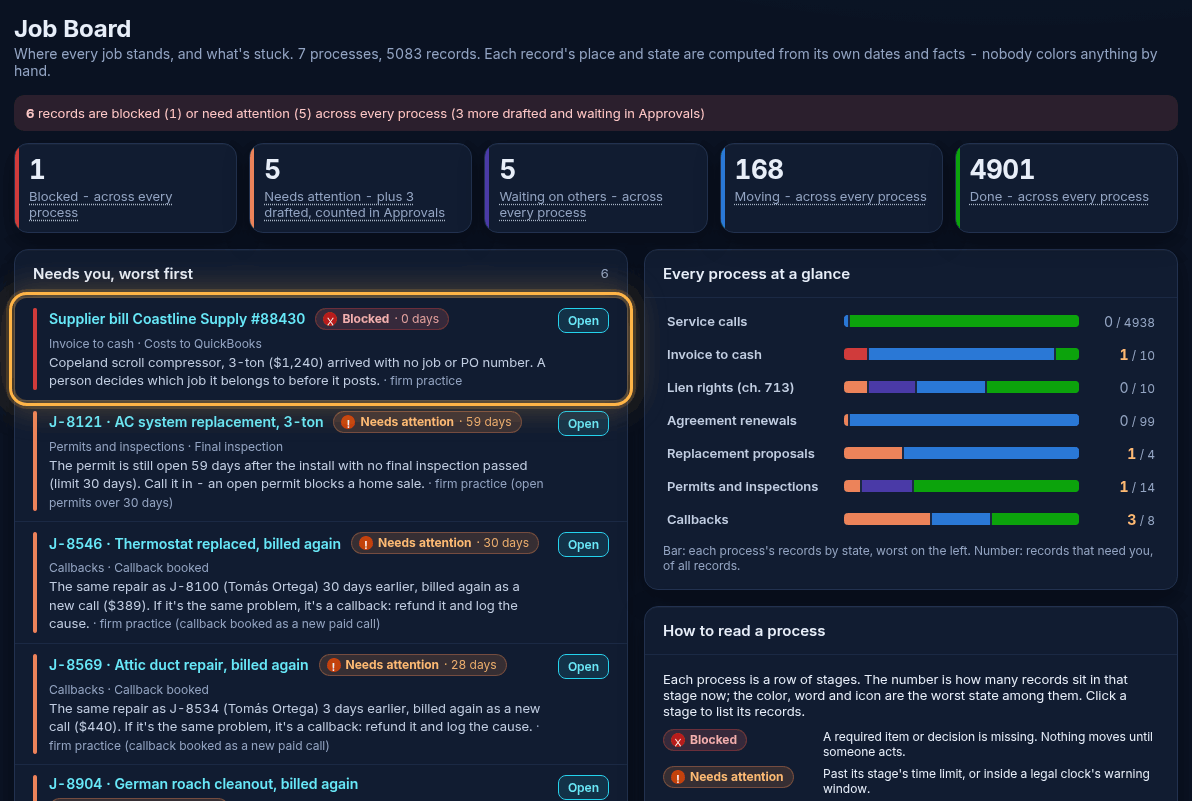1192x801 pixels.
Task: Select the Moving summary card showing 168
Action: coord(831,188)
